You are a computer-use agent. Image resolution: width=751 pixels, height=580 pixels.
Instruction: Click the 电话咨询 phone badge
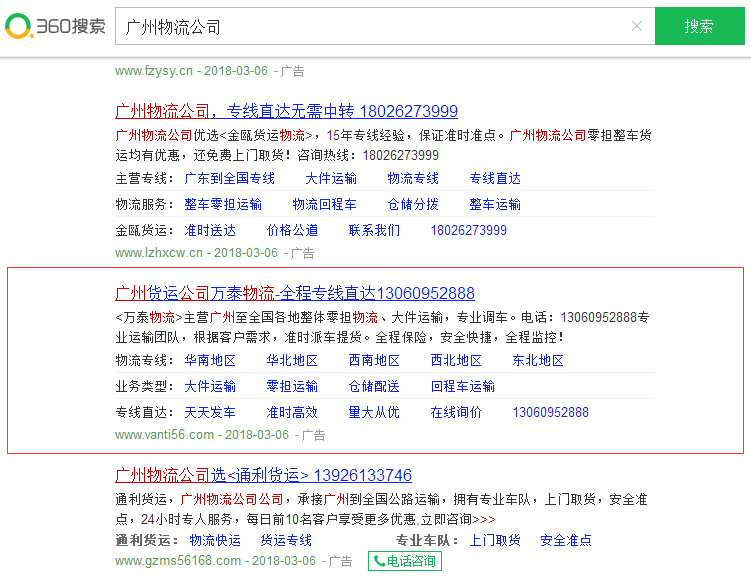(404, 561)
